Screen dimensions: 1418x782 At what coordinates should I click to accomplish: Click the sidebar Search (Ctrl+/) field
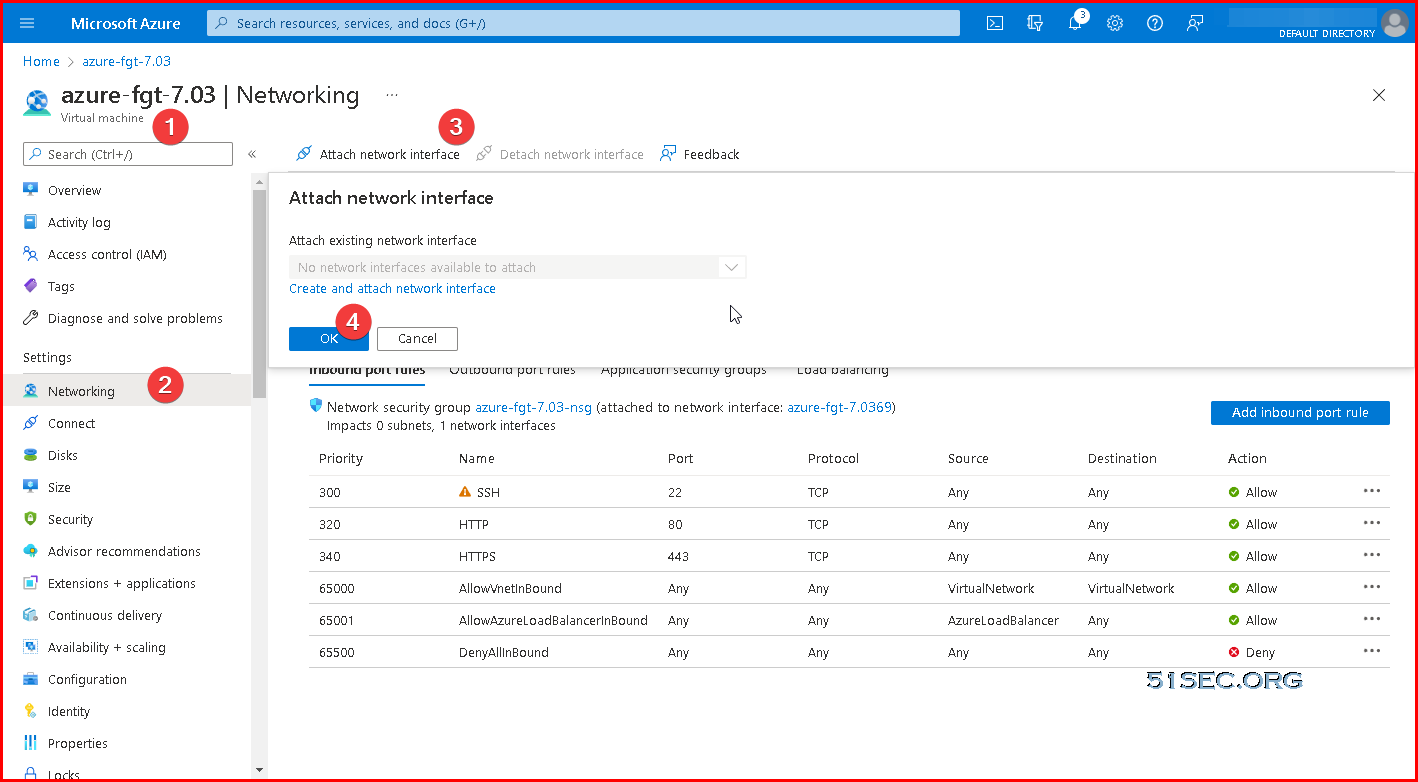coord(128,154)
